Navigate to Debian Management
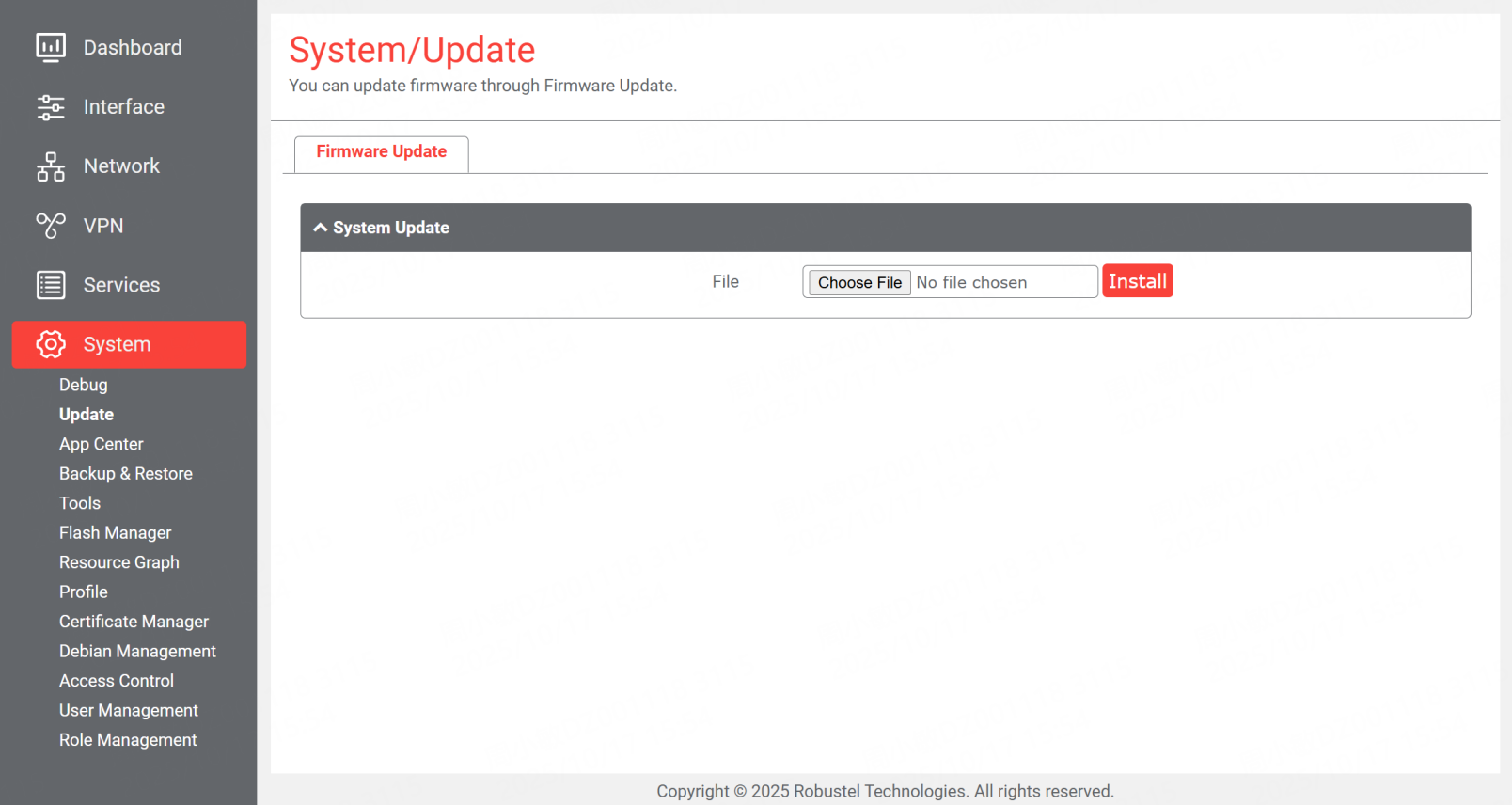Image resolution: width=1512 pixels, height=805 pixels. [137, 652]
